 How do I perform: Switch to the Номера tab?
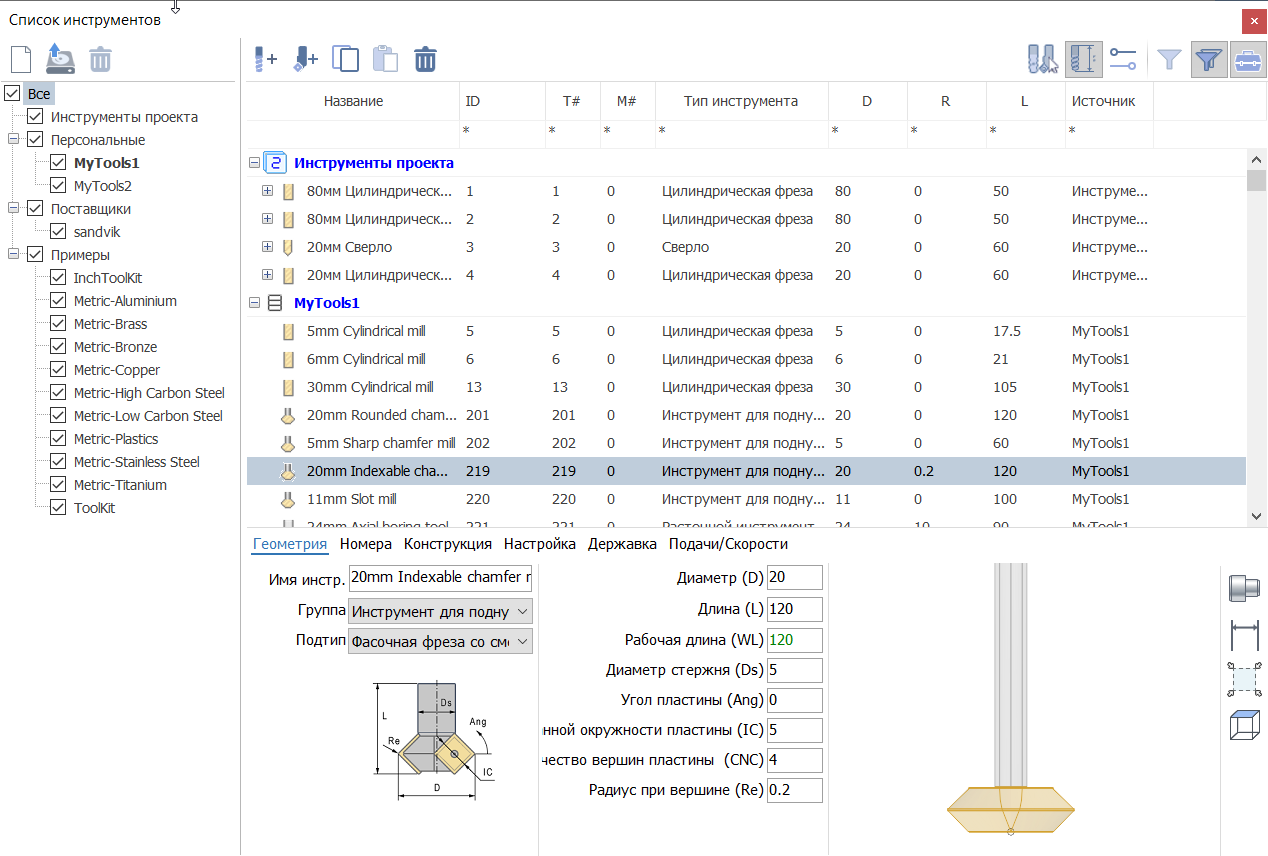[x=366, y=544]
